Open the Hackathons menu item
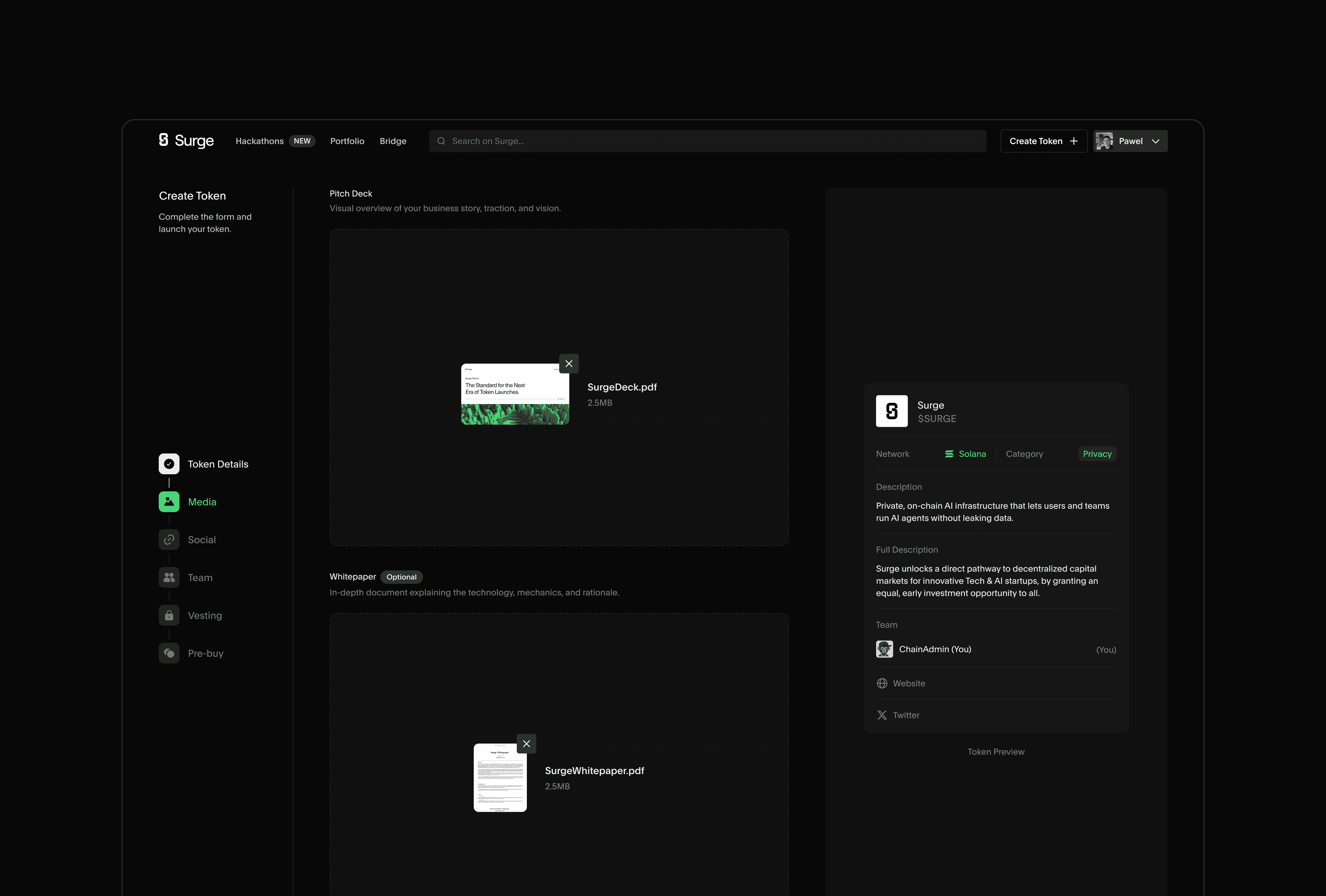This screenshot has width=1326, height=896. (259, 141)
